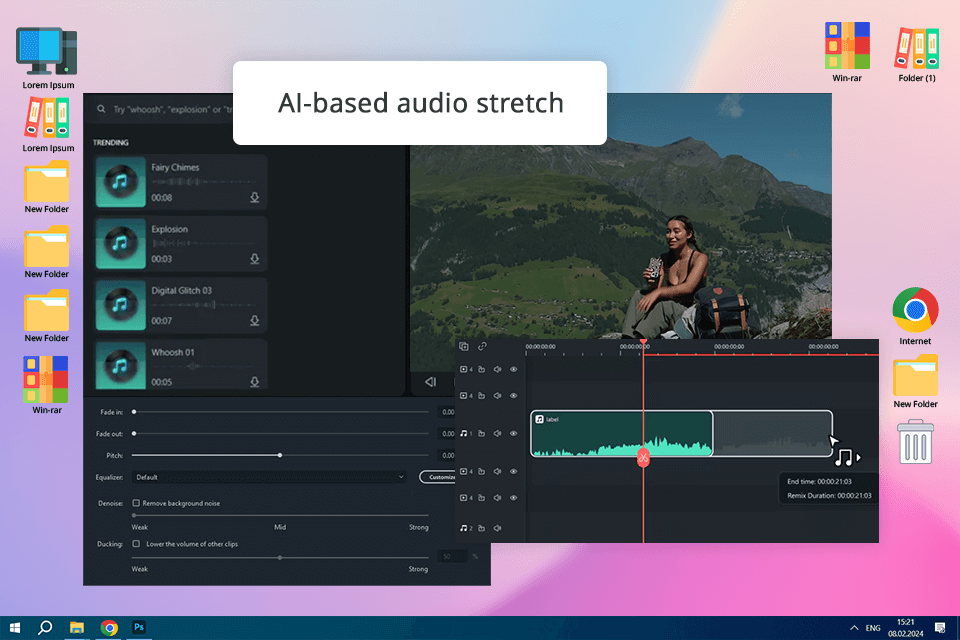Open the Win-rar icon at bottom left of desktop
960x640 pixels.
point(47,385)
